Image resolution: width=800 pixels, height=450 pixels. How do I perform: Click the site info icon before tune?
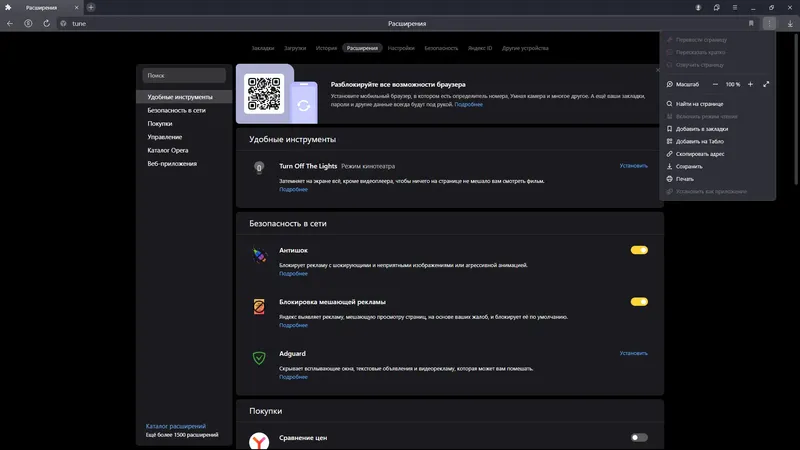[x=63, y=23]
